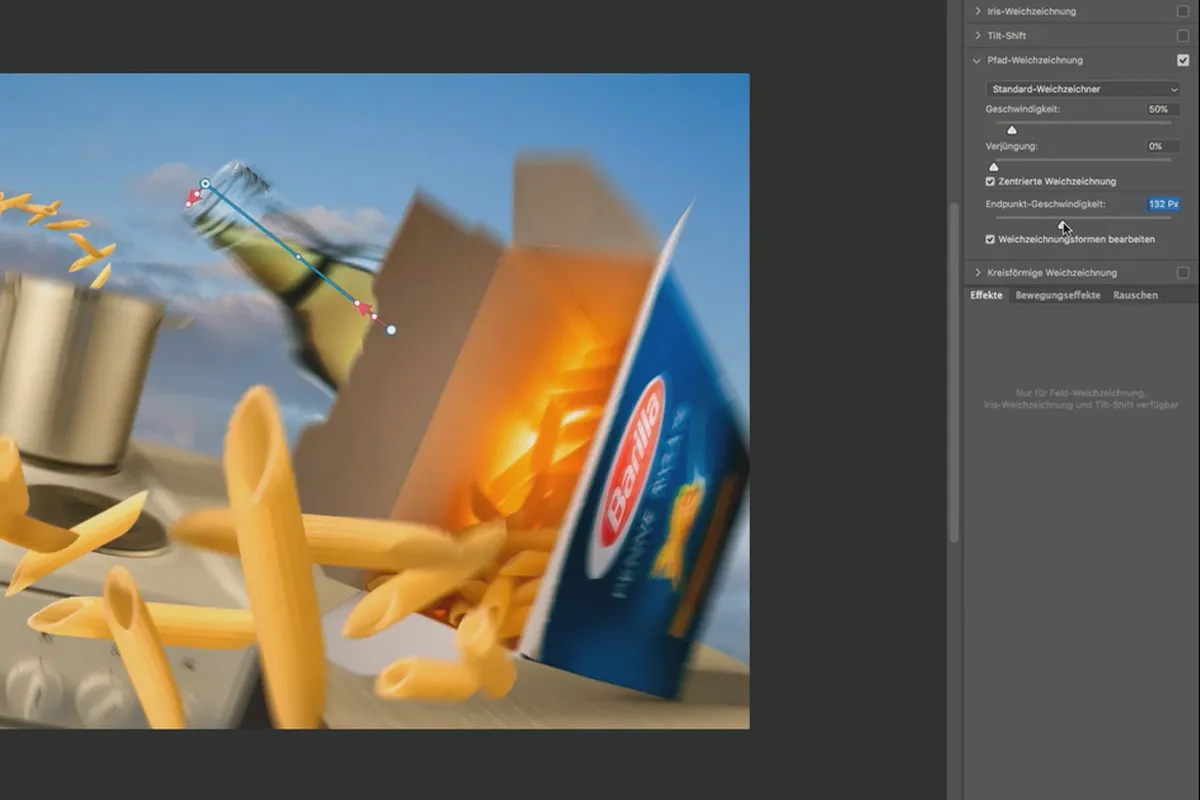This screenshot has height=800, width=1200.
Task: Click the lower red blur-shape arrow handle
Action: click(365, 308)
